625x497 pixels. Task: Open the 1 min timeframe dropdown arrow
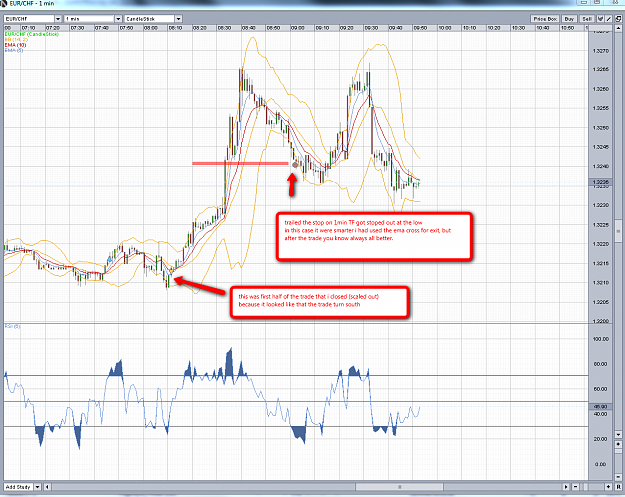118,19
